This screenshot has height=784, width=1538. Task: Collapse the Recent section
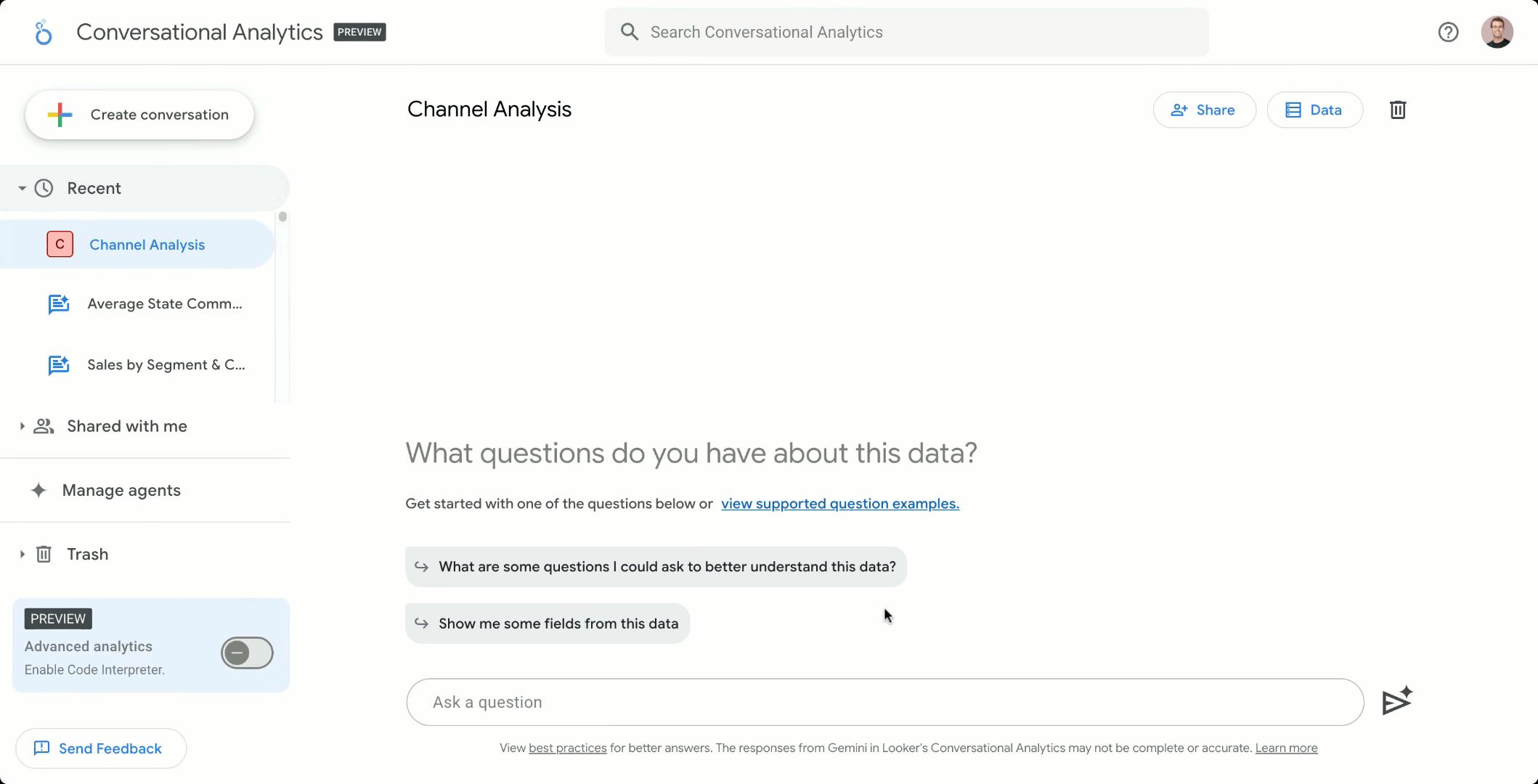coord(22,187)
